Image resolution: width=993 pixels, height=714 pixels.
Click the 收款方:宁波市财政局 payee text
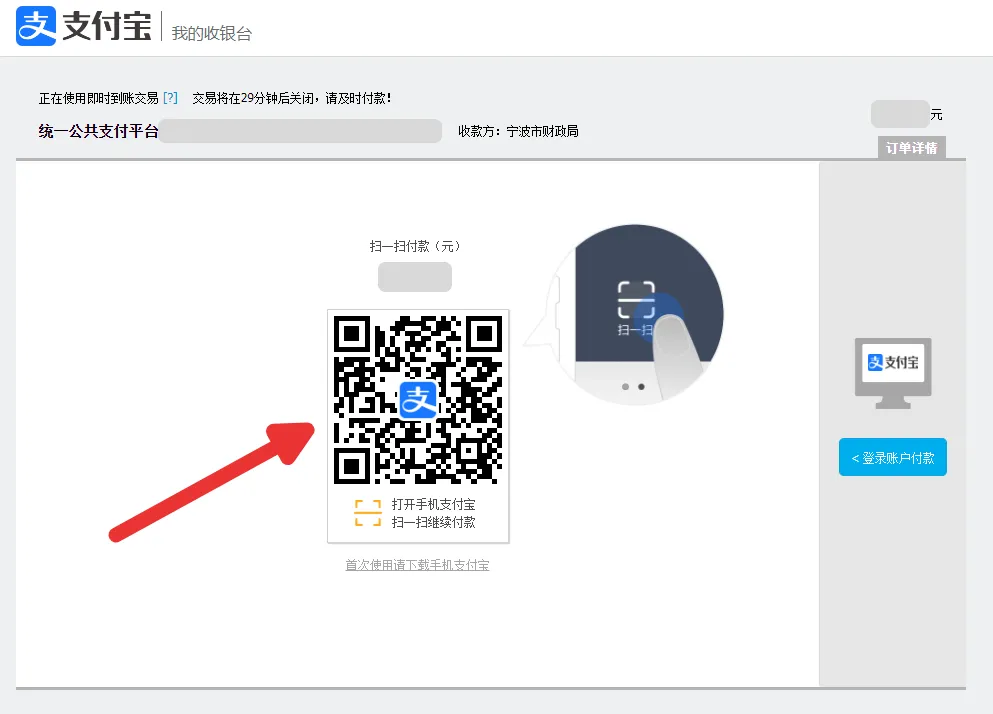click(x=518, y=131)
